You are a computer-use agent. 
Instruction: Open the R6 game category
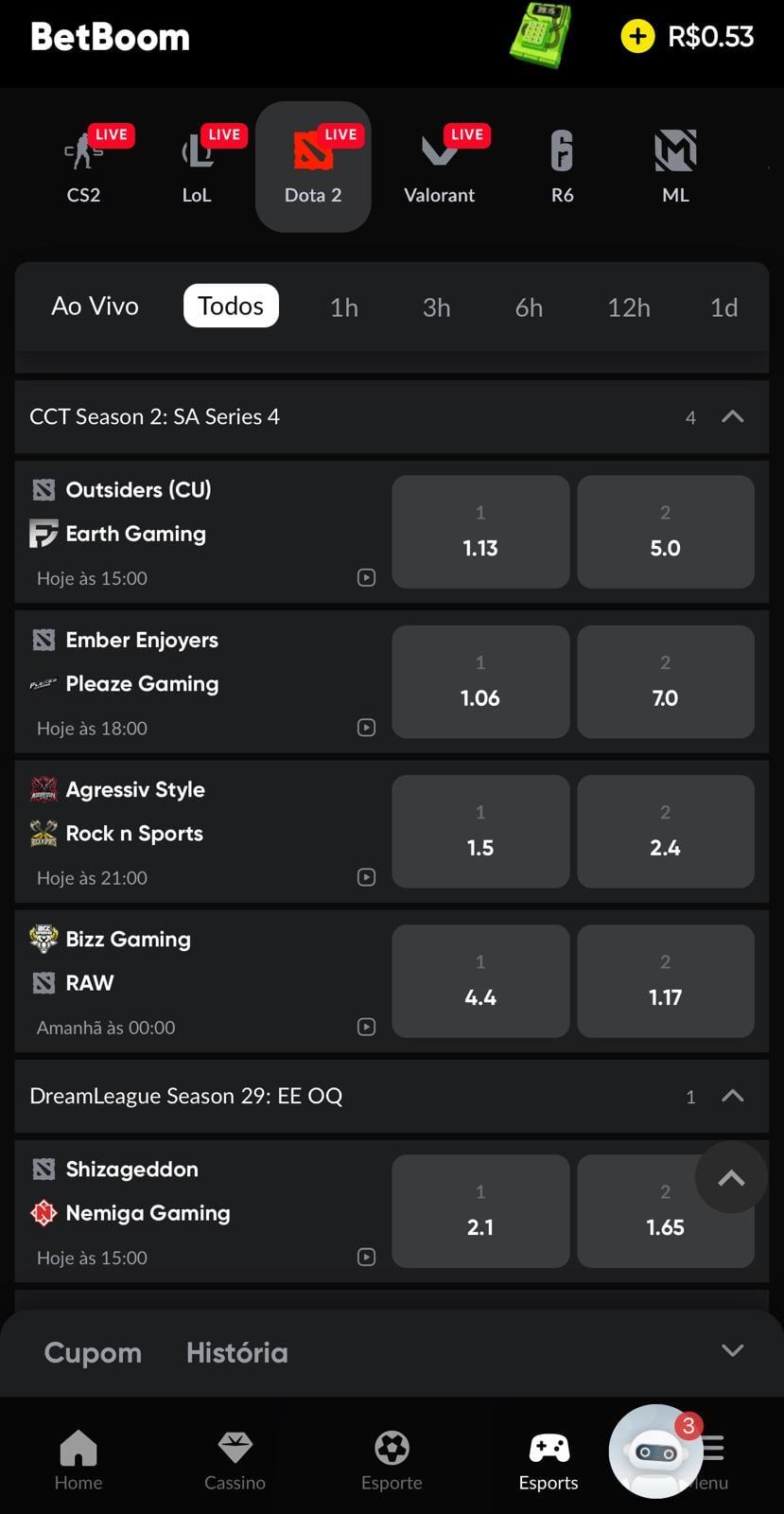coord(562,166)
